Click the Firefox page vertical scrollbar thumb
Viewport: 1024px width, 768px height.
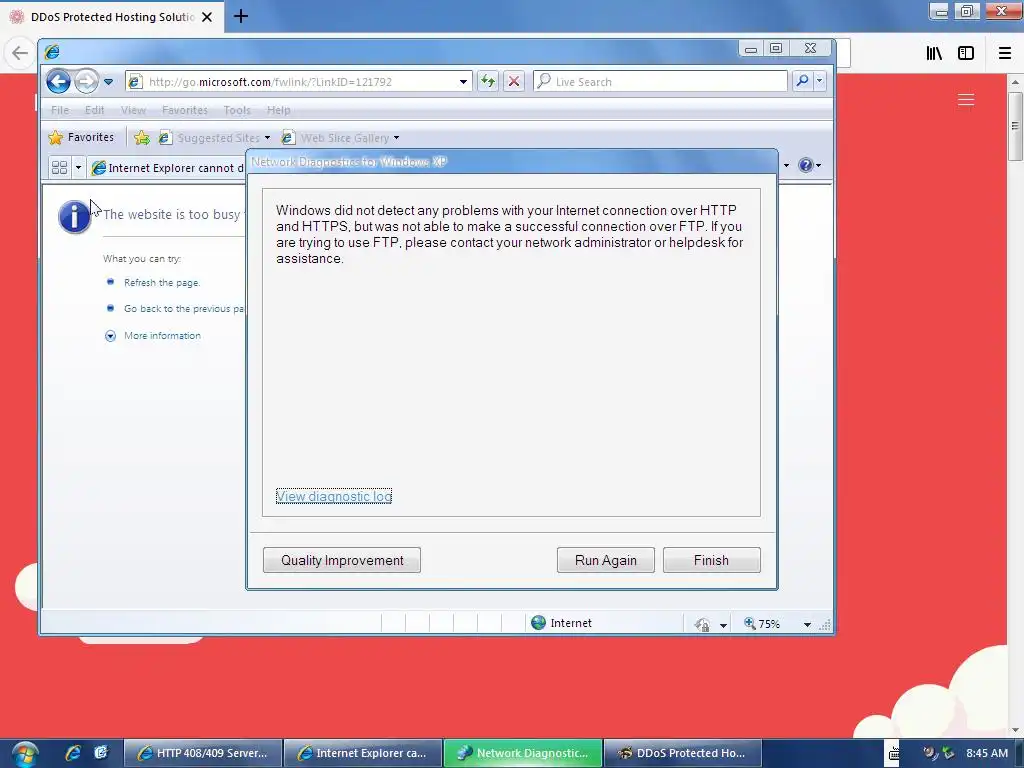pyautogui.click(x=1015, y=125)
